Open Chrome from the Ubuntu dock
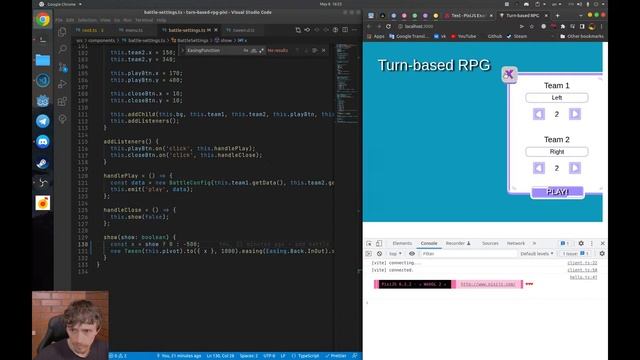This screenshot has width=640, height=360. (x=42, y=20)
